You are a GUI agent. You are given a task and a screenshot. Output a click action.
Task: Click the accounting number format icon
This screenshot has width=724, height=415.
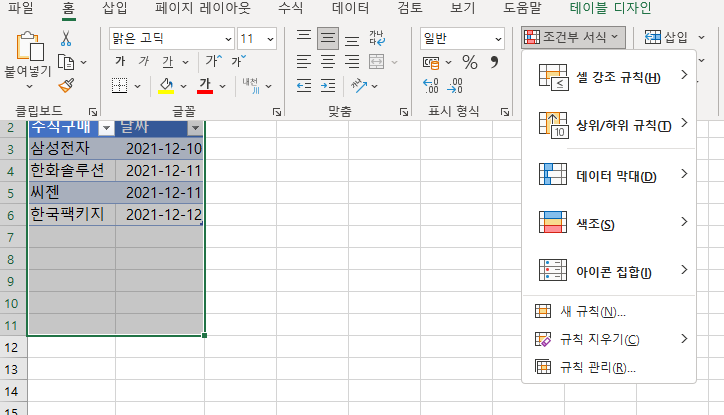pos(431,62)
